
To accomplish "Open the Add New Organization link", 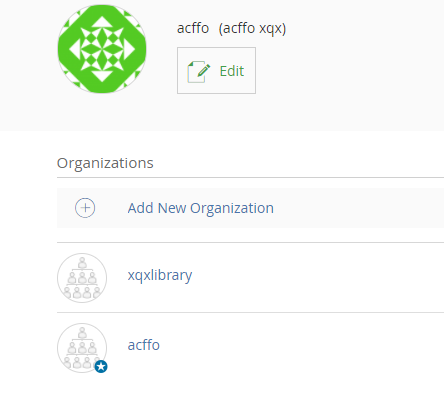I will [201, 208].
